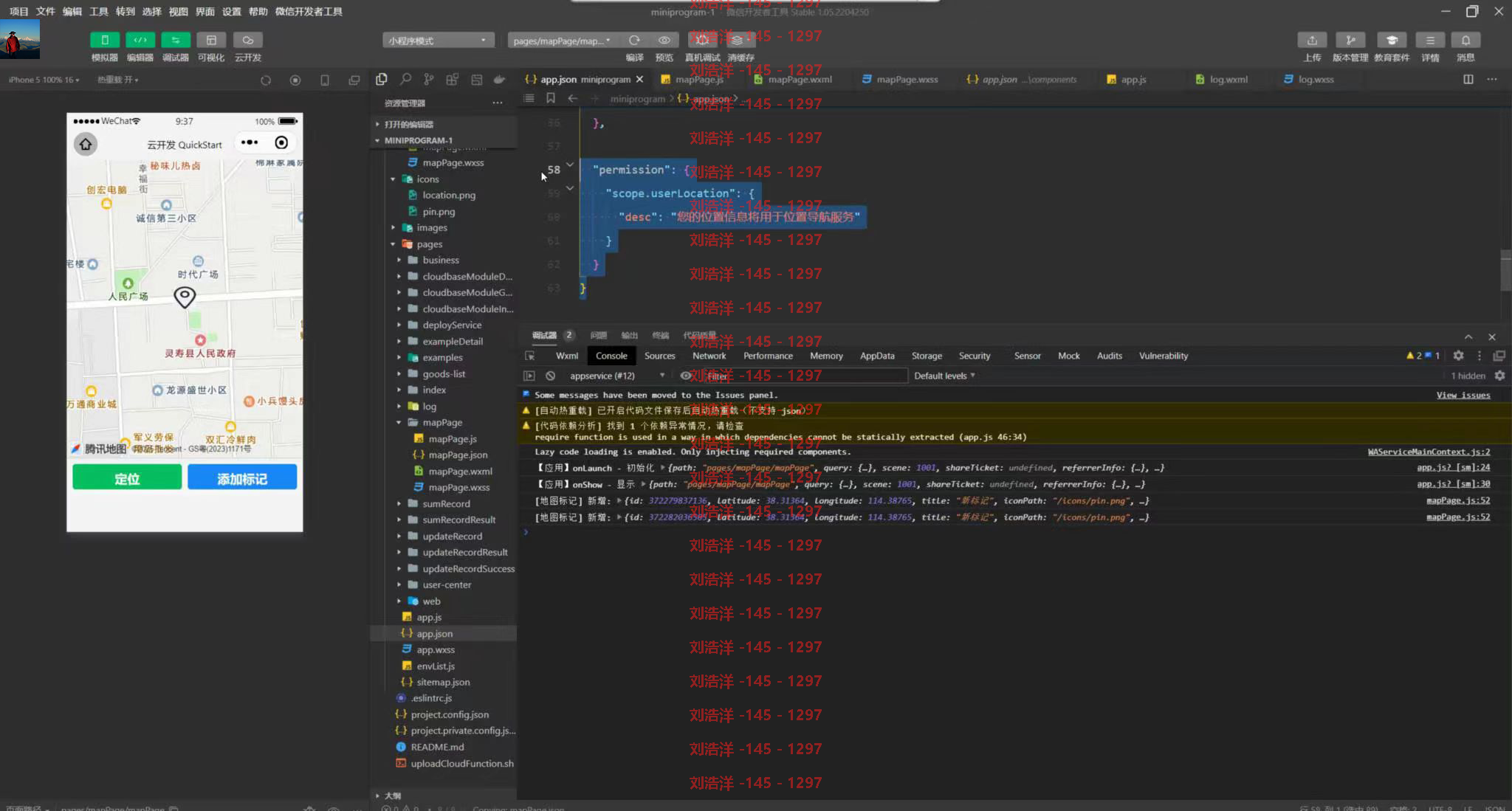Viewport: 1512px width, 811px height.
Task: Open the mini program mode dropdown
Action: 439,41
